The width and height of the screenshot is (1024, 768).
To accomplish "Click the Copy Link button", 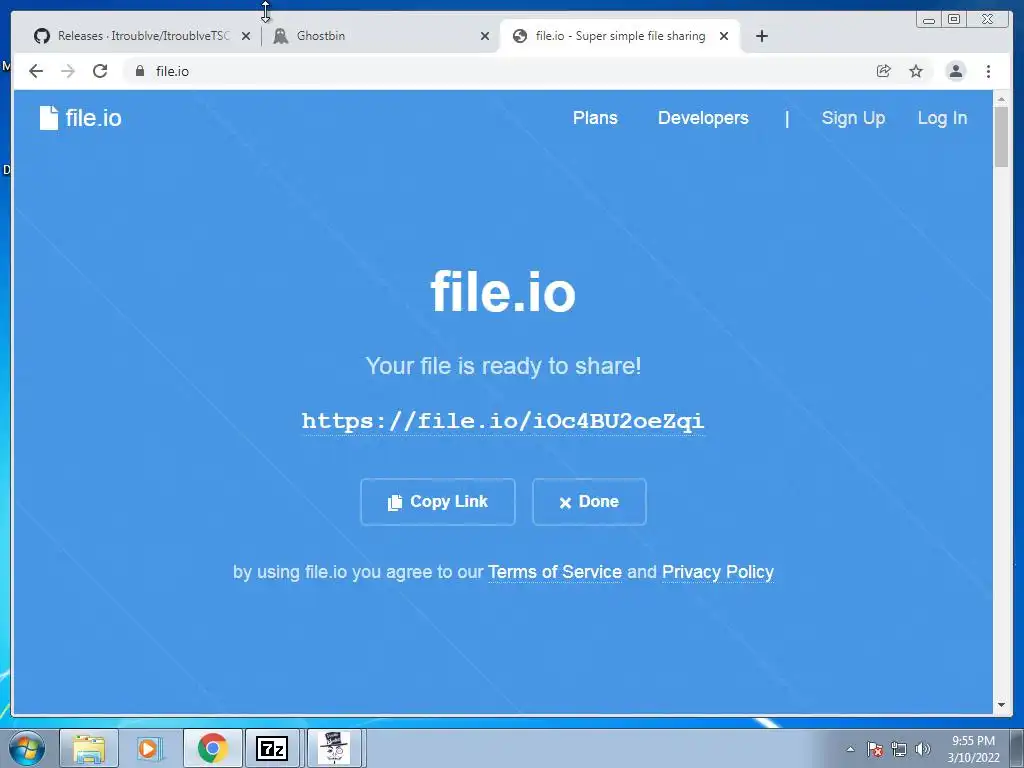I will coord(438,502).
